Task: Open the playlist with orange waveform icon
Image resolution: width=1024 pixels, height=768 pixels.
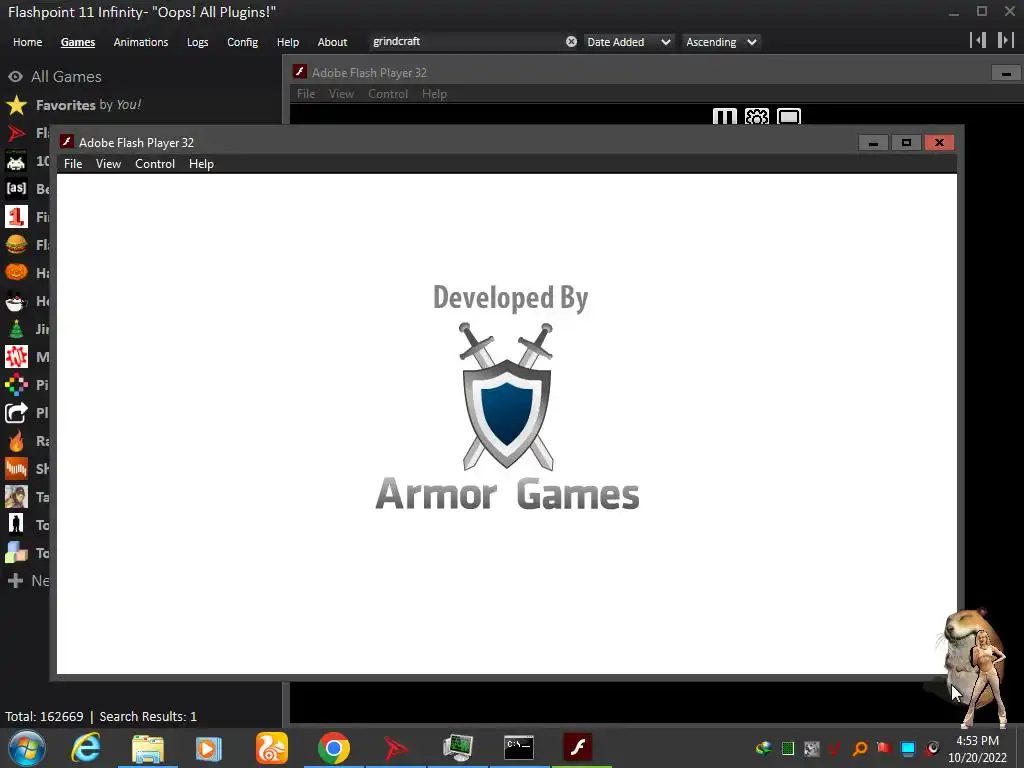Action: point(16,469)
